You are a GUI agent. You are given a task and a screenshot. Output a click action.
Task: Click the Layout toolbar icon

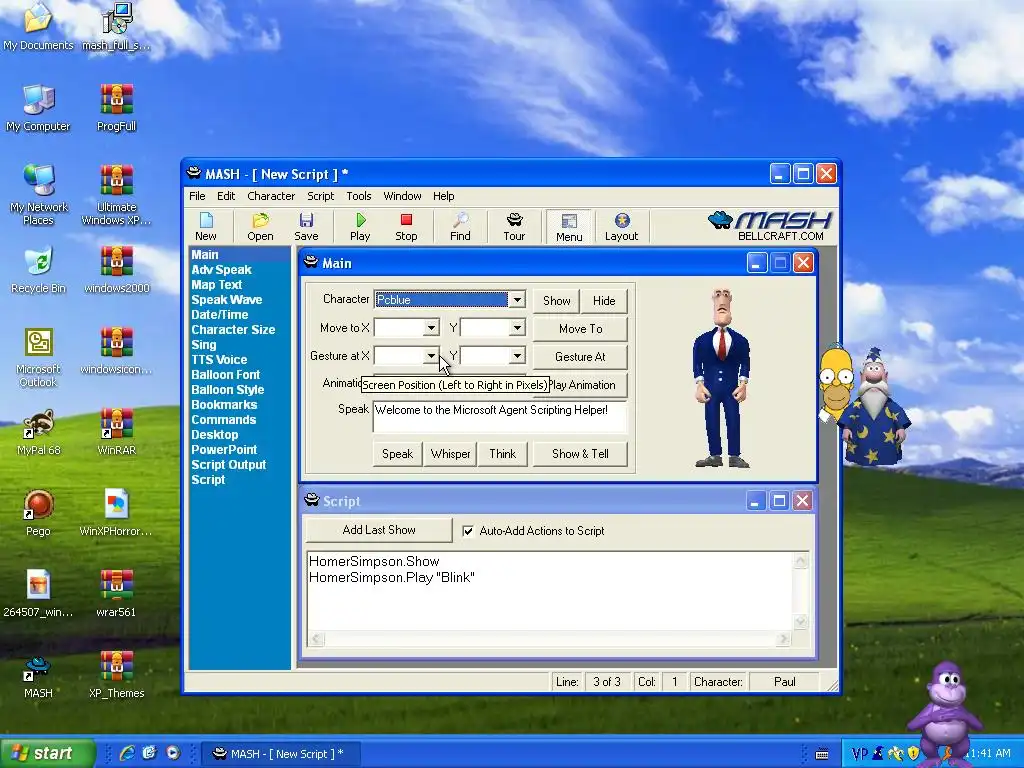click(621, 226)
